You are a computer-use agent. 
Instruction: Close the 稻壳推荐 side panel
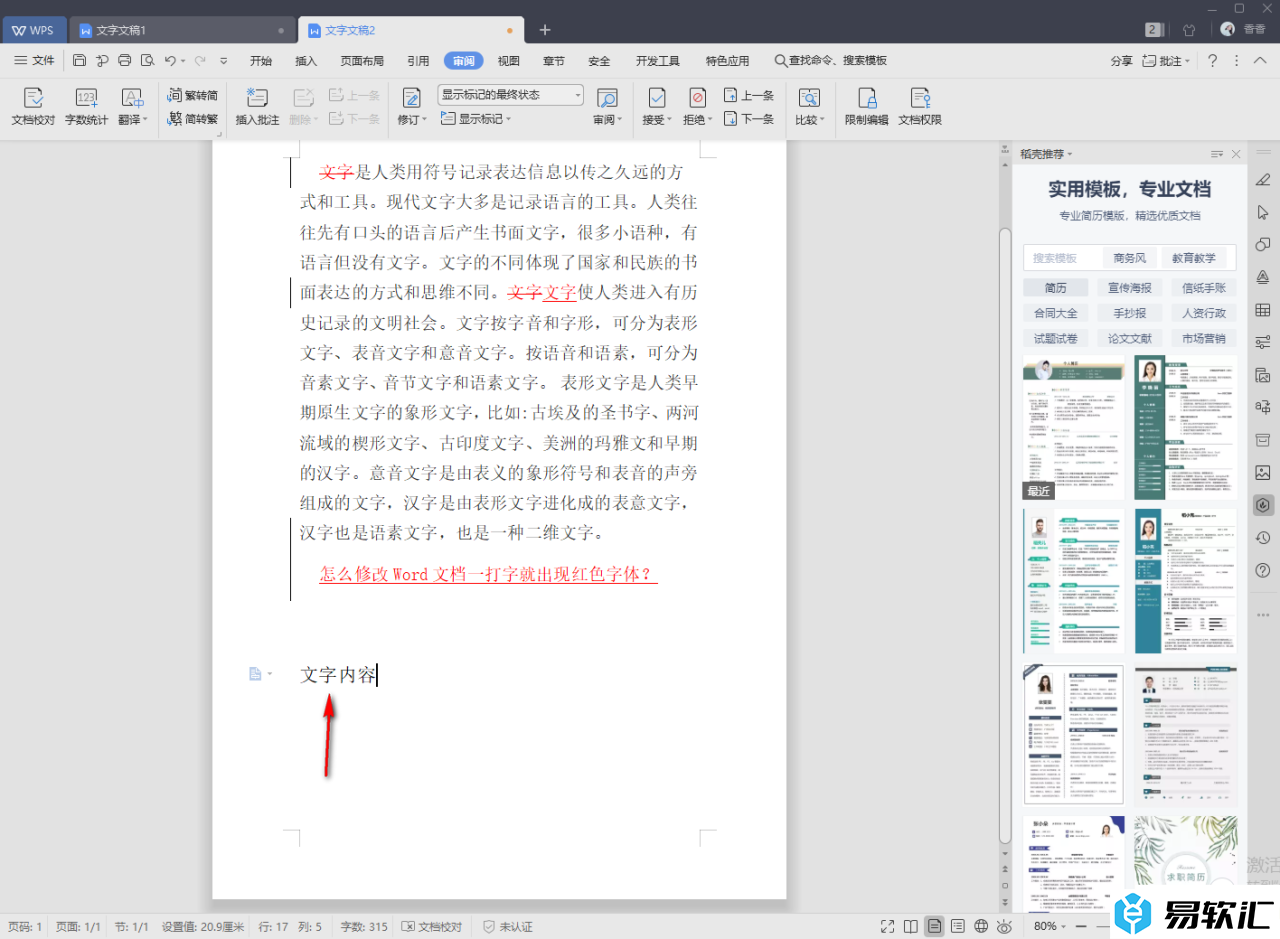[x=1236, y=154]
